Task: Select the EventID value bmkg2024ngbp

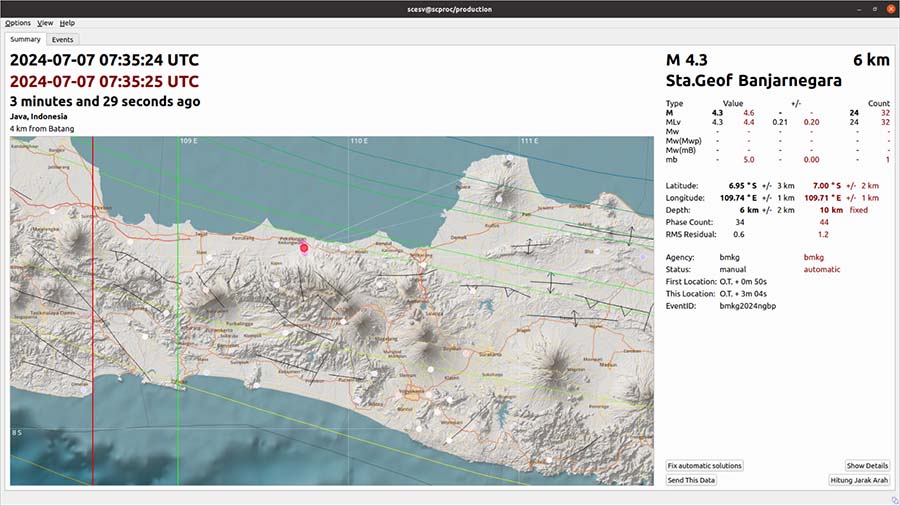Action: (747, 306)
